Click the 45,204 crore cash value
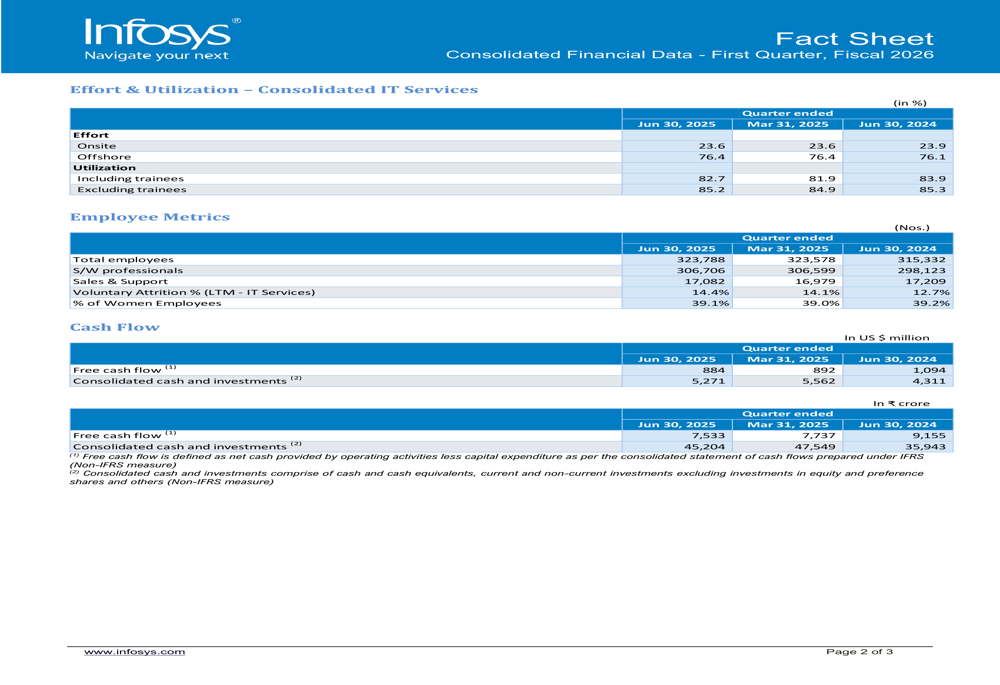1000x685 pixels. coord(704,448)
